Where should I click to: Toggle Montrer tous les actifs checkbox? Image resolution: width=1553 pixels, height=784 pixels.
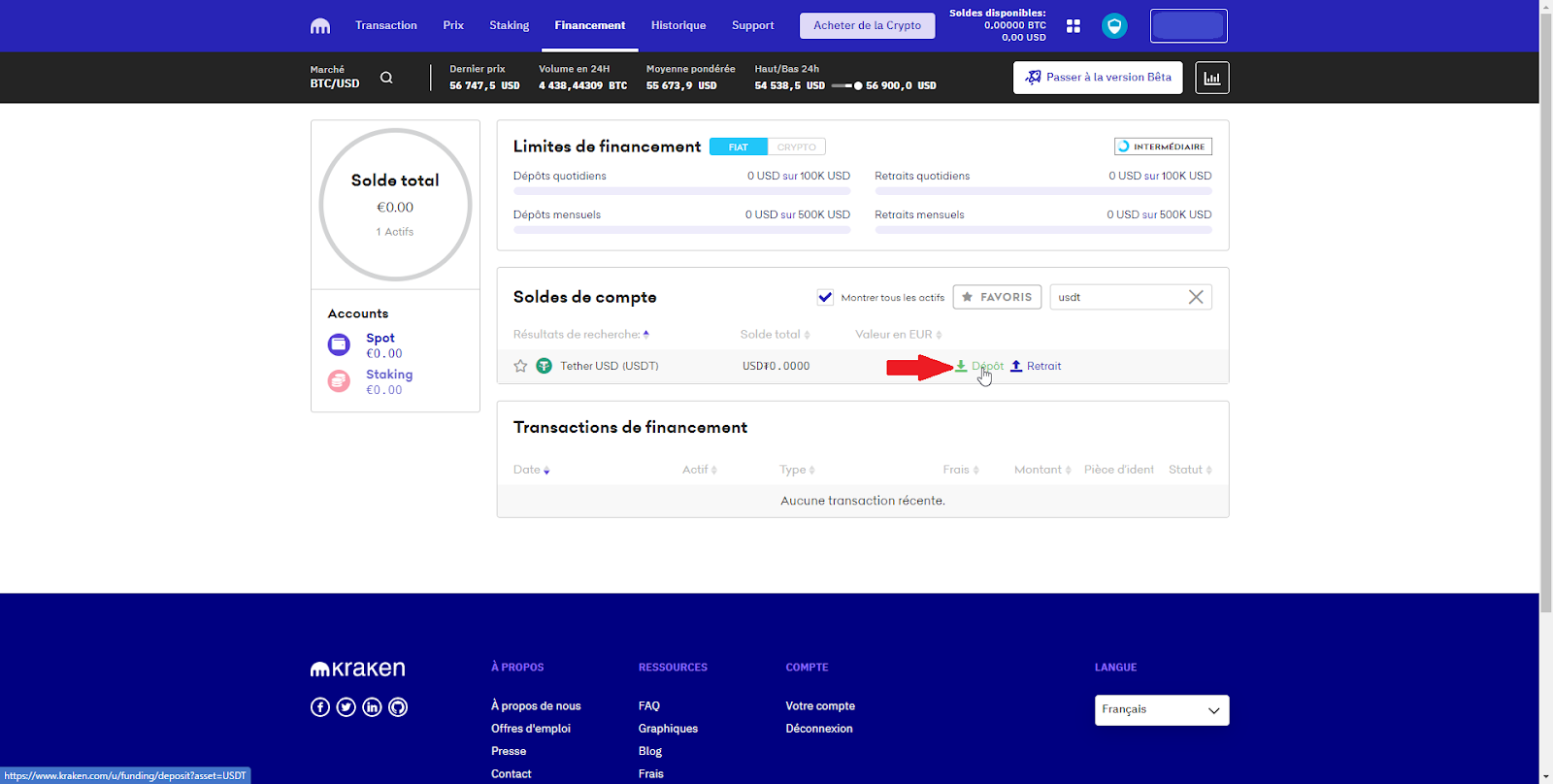tap(825, 297)
